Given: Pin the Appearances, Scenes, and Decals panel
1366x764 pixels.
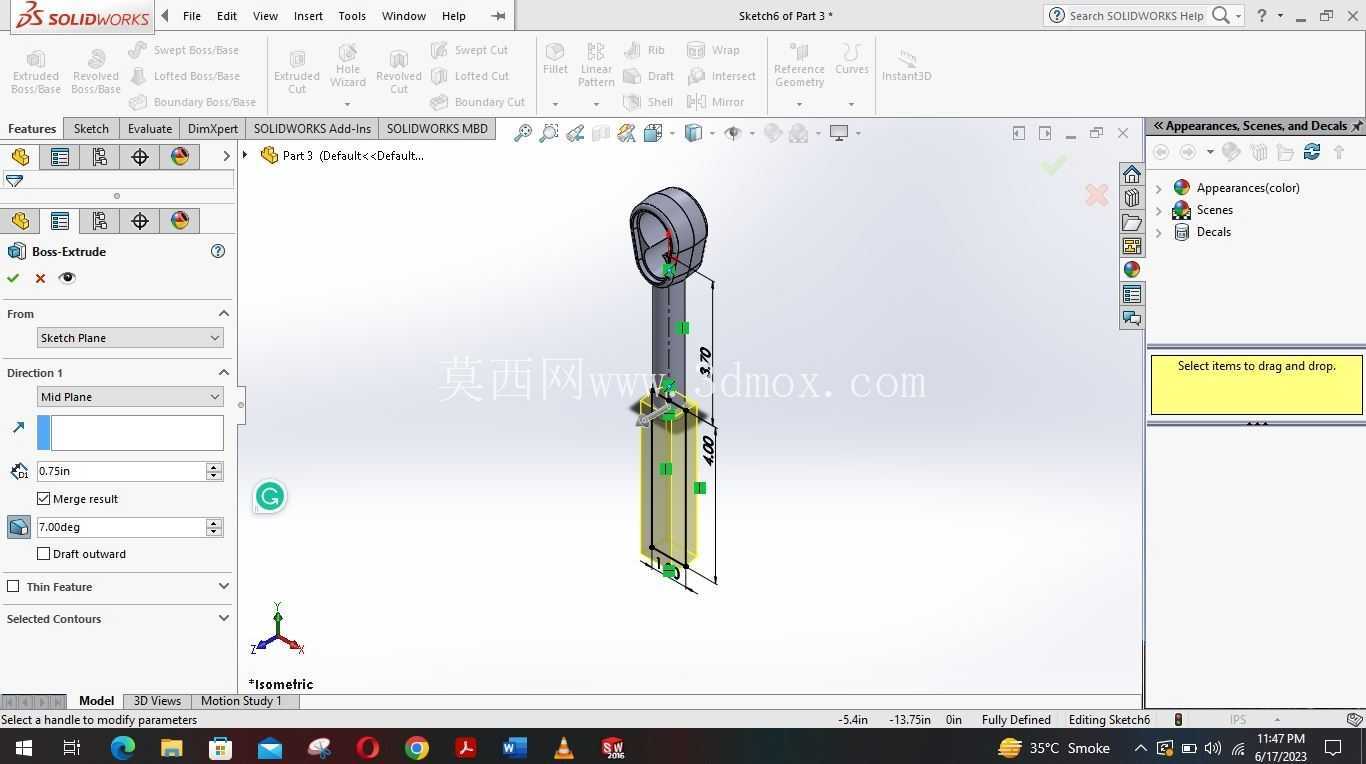Looking at the screenshot, I should click(1357, 126).
